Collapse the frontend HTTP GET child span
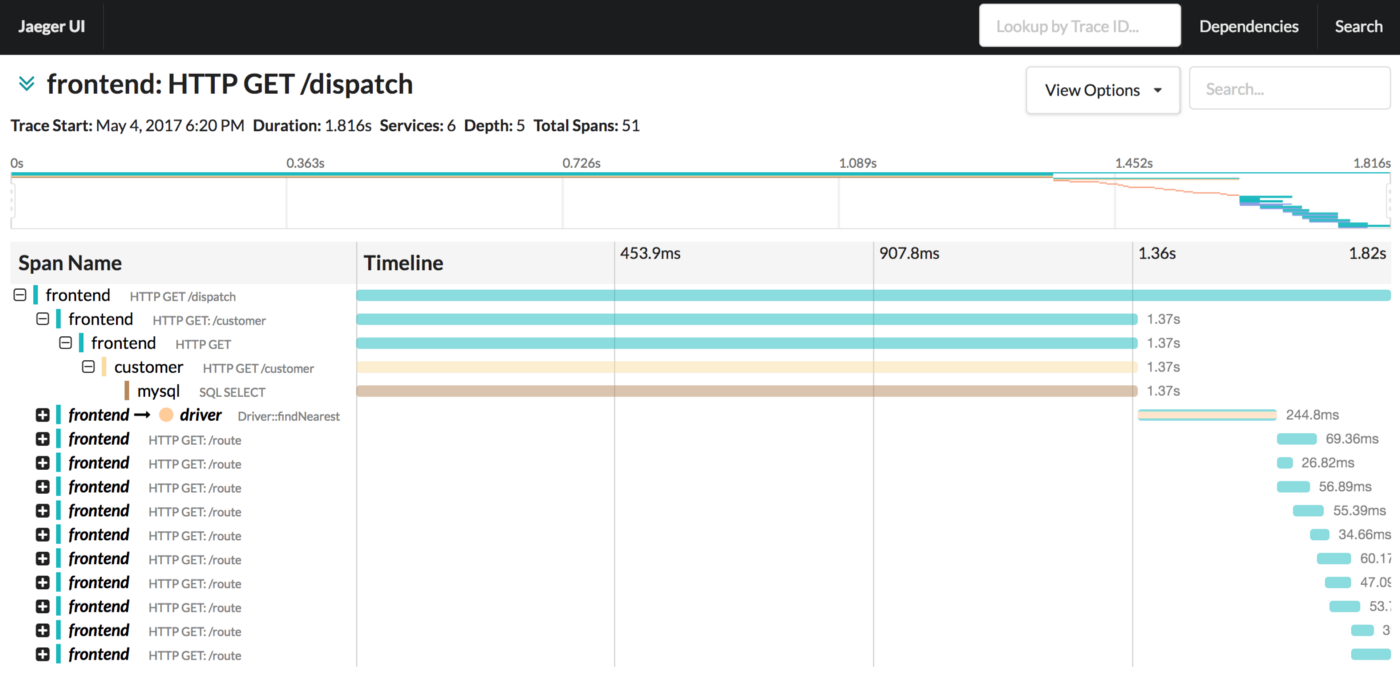The width and height of the screenshot is (1400, 686). pos(66,343)
